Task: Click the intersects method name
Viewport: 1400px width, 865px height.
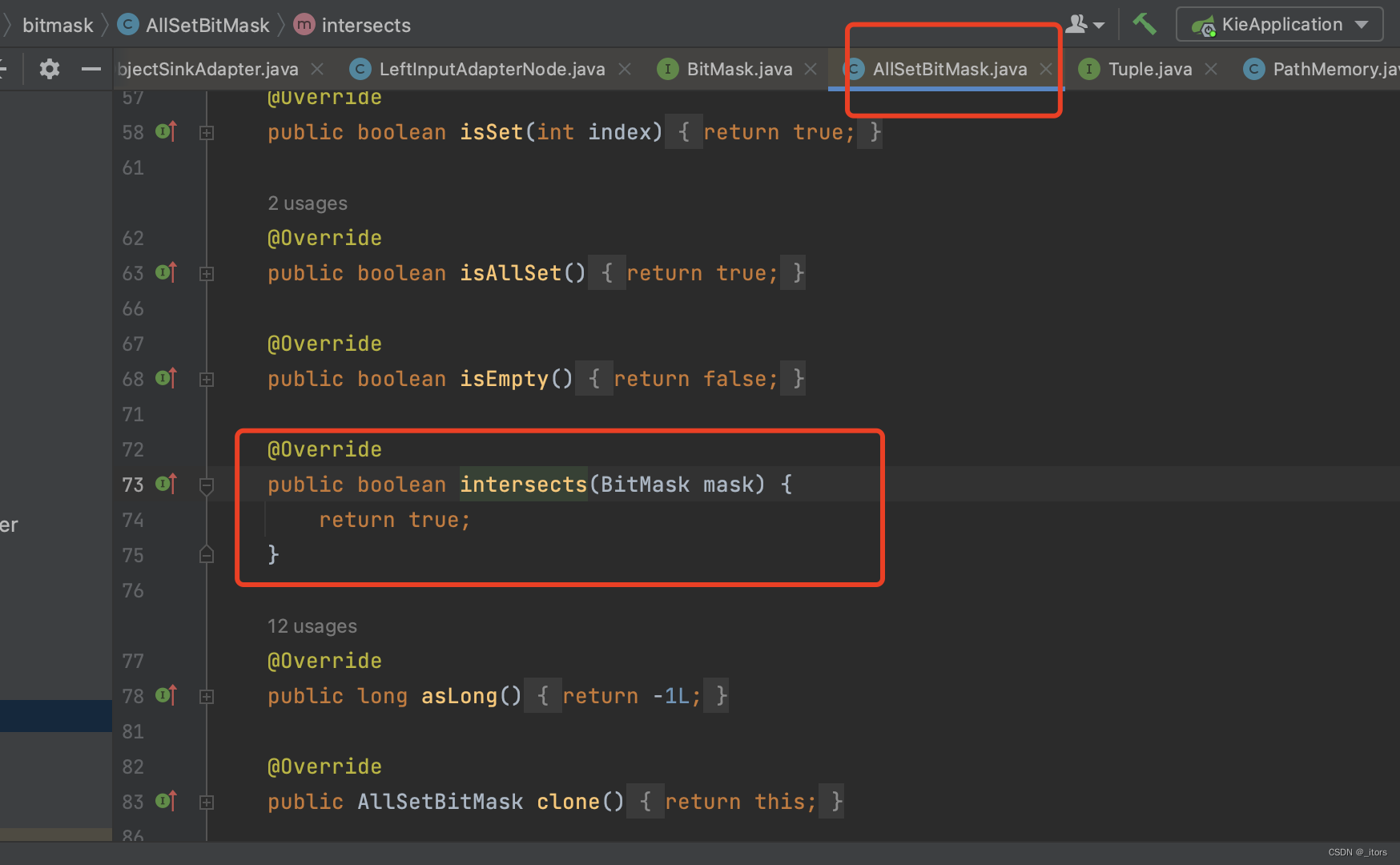Action: point(524,485)
